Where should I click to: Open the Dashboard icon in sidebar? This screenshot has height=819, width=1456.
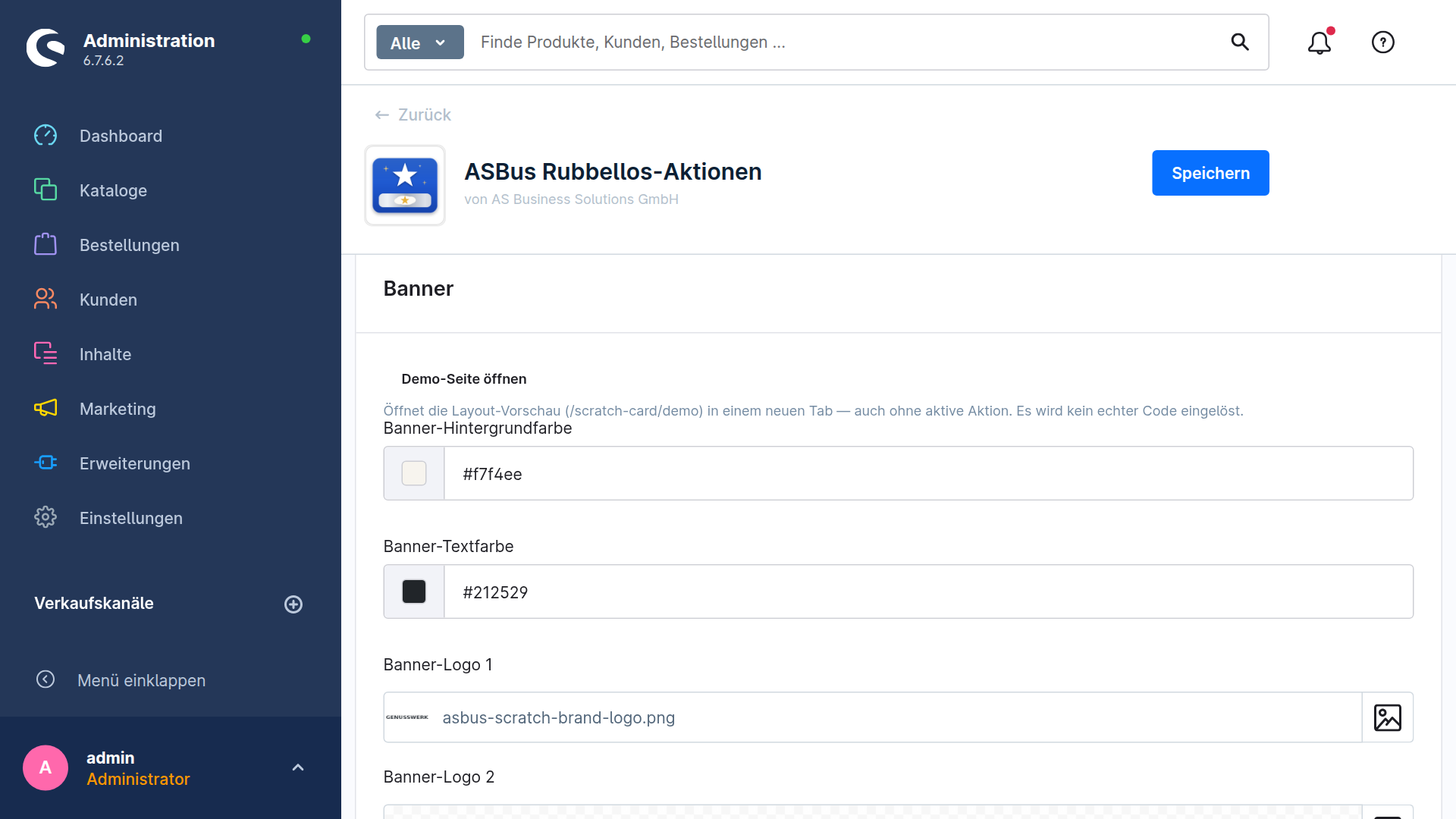pyautogui.click(x=45, y=136)
